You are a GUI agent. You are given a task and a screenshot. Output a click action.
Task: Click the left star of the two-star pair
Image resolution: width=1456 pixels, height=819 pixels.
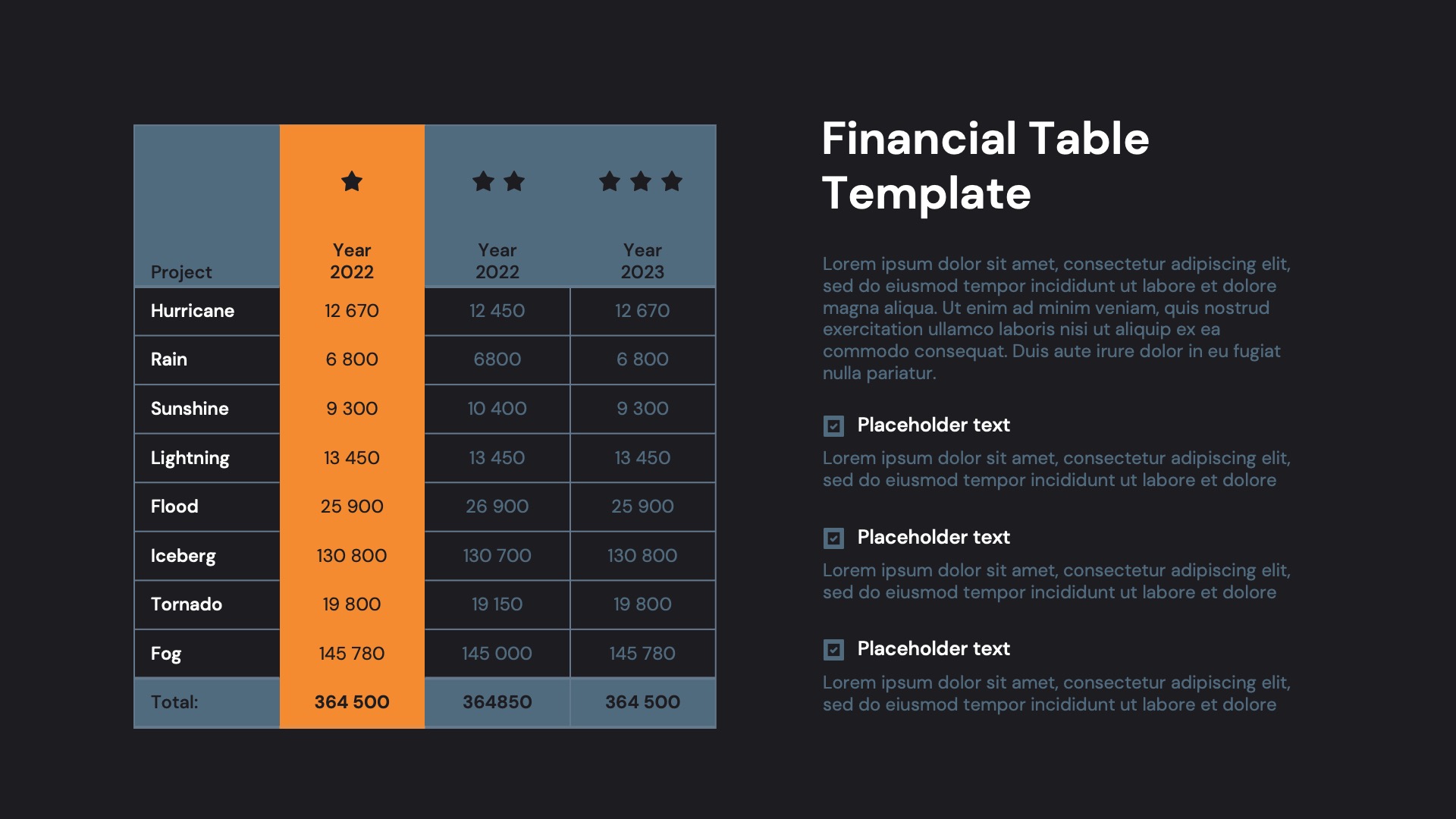coord(483,181)
